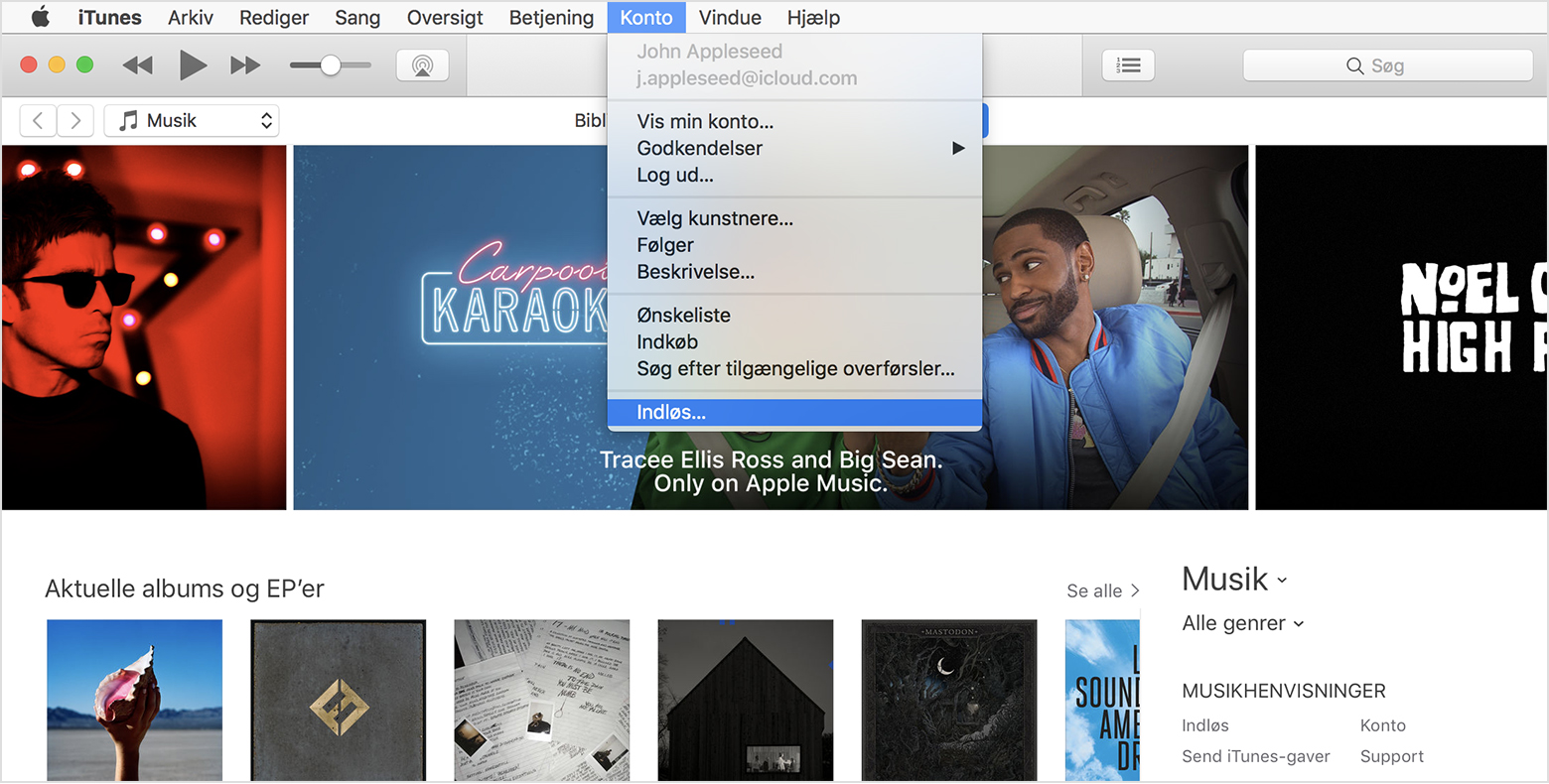Open the iTunes application menu
The image size is (1549, 784).
click(109, 17)
